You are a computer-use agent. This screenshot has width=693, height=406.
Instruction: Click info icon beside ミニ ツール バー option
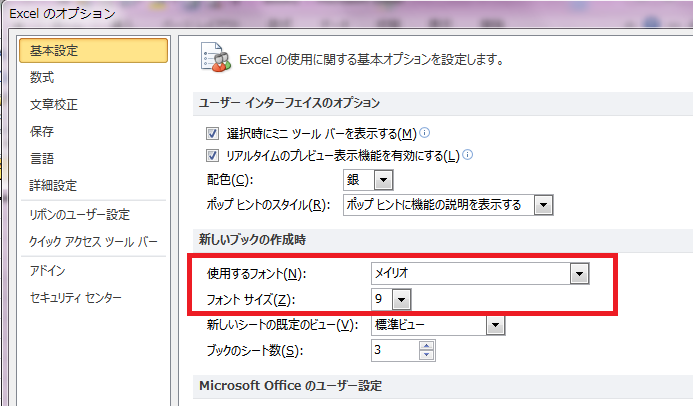coord(424,132)
